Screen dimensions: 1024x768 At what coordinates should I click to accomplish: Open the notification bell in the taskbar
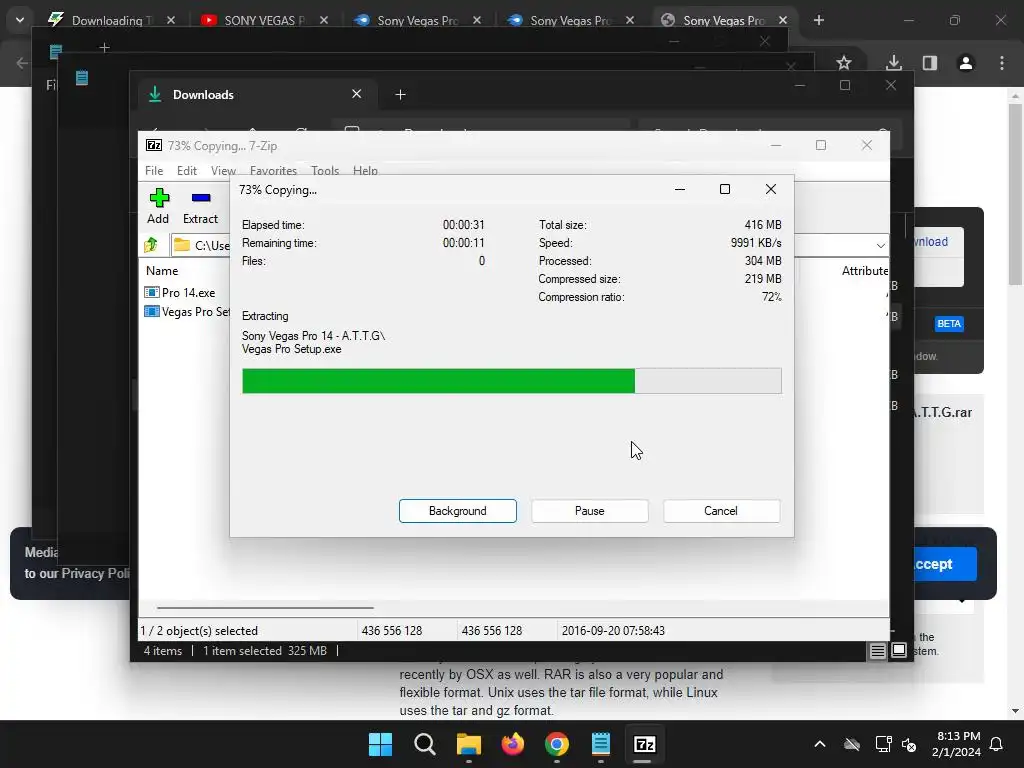coord(997,744)
